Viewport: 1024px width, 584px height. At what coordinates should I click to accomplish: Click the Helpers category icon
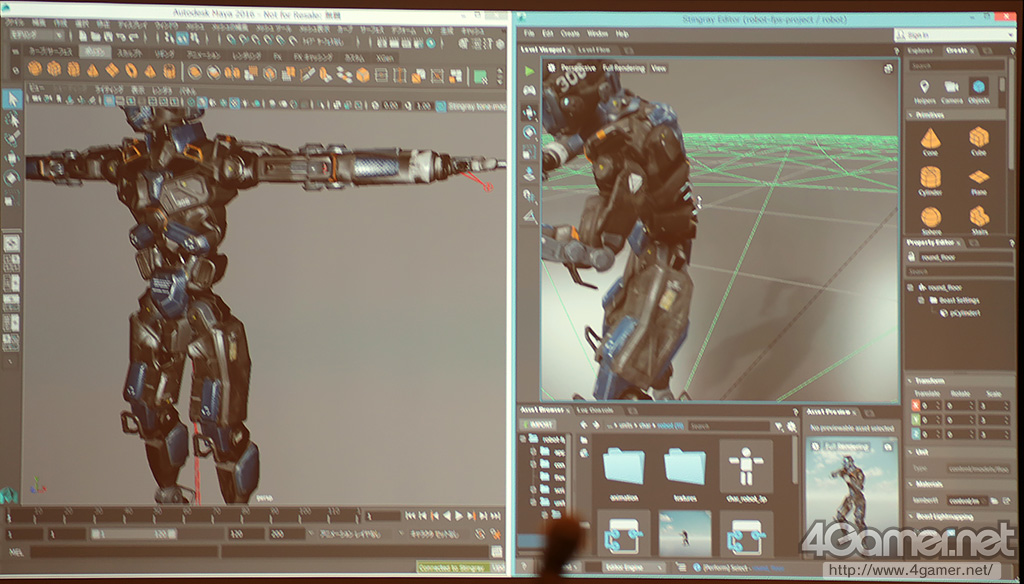924,87
